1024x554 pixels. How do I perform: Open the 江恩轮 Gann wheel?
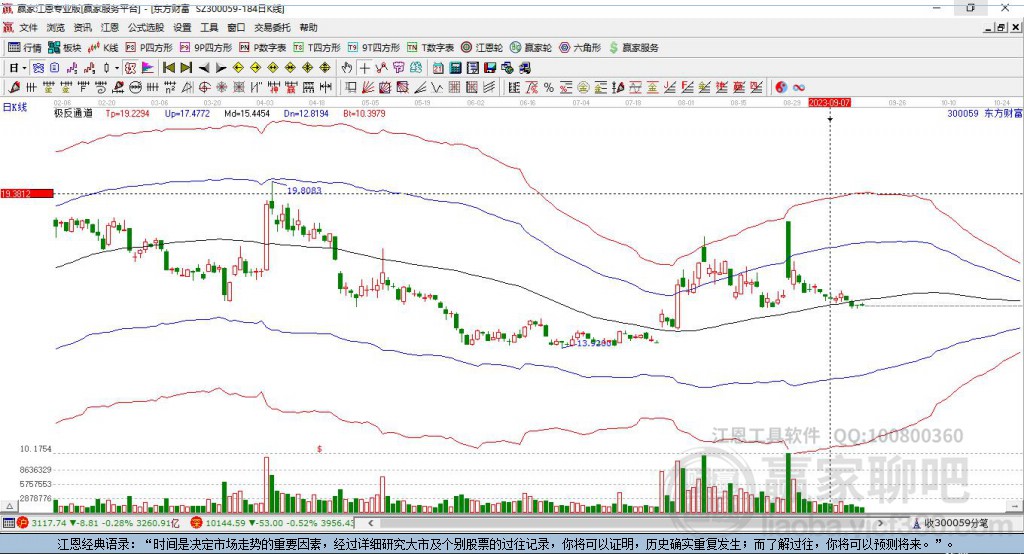pos(482,48)
